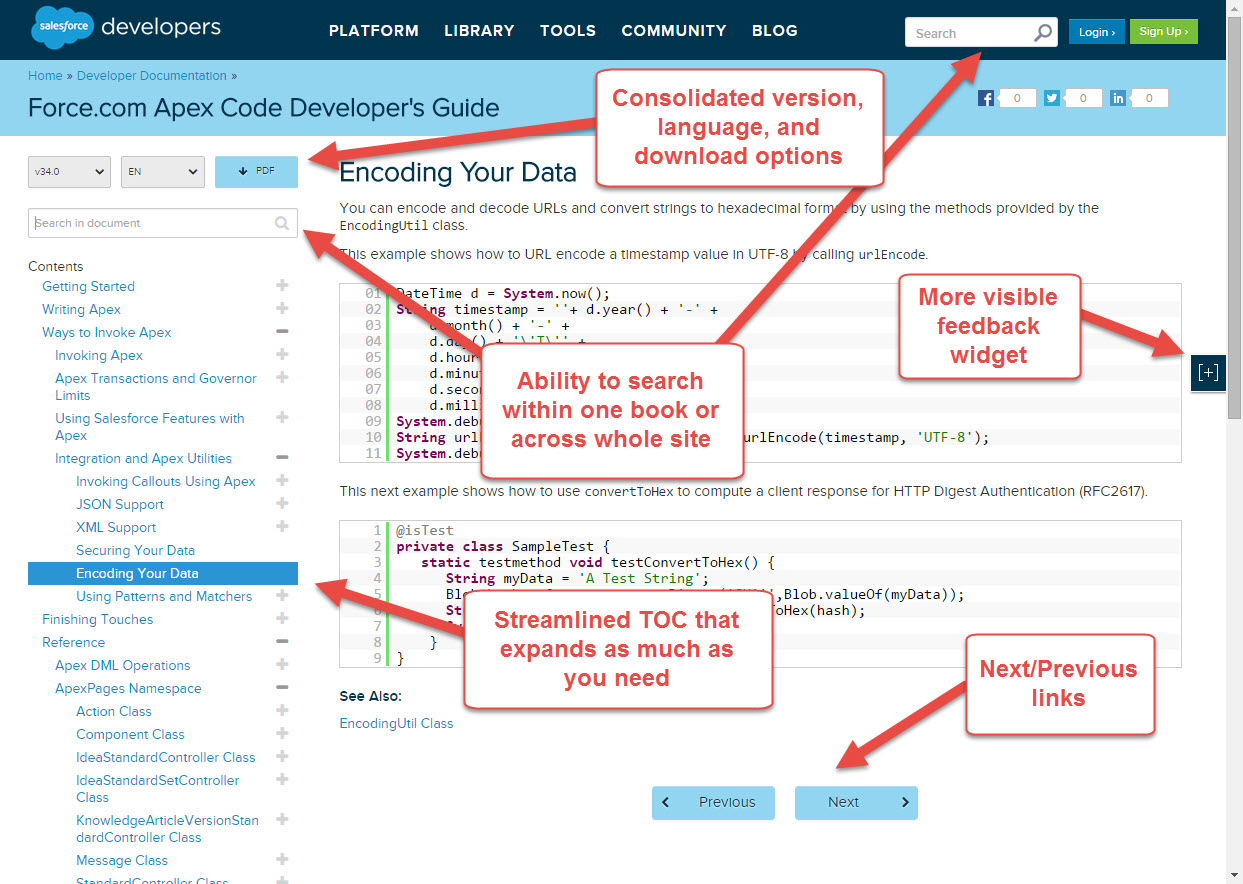Open the Action Class topic link
This screenshot has height=884, width=1243.
click(x=114, y=711)
